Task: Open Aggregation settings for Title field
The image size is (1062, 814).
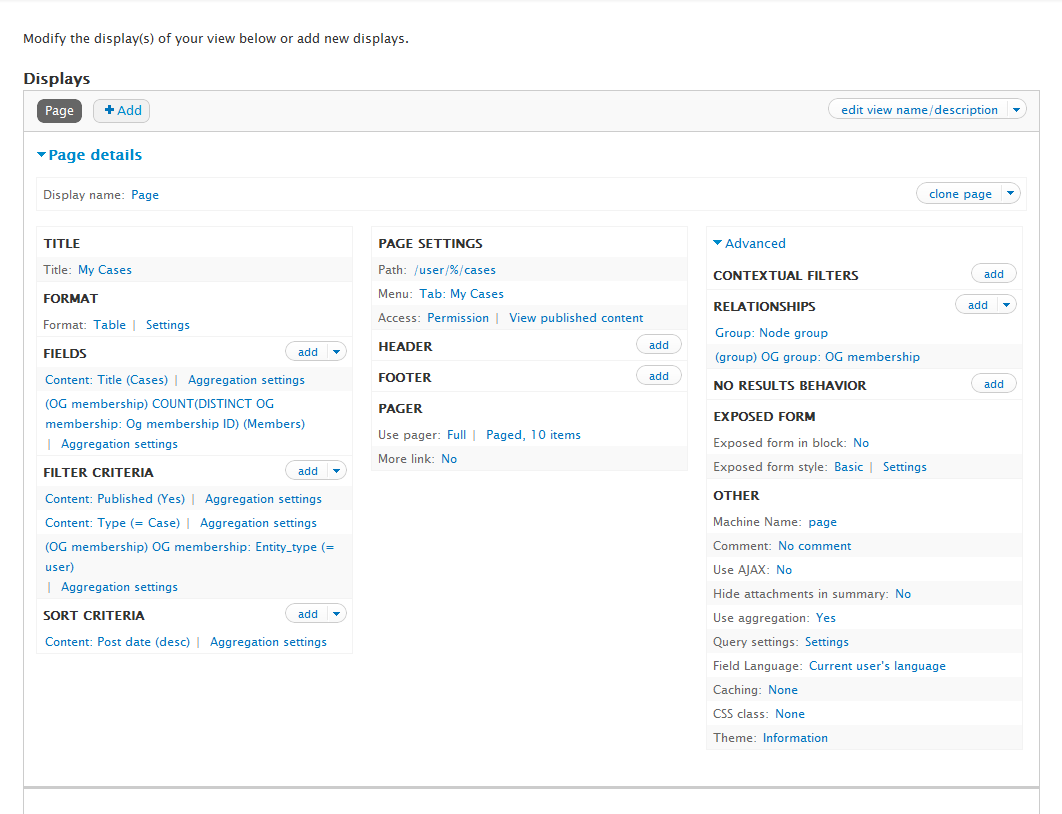Action: point(247,380)
